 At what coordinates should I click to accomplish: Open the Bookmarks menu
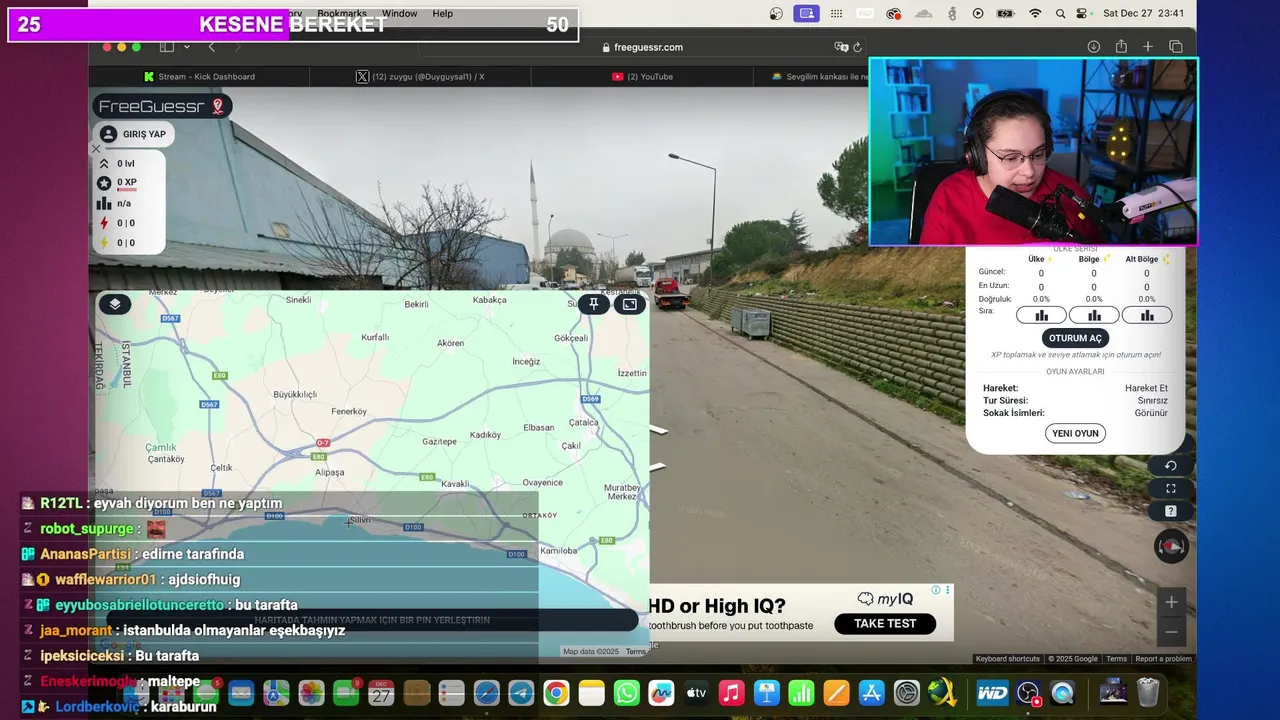click(341, 14)
